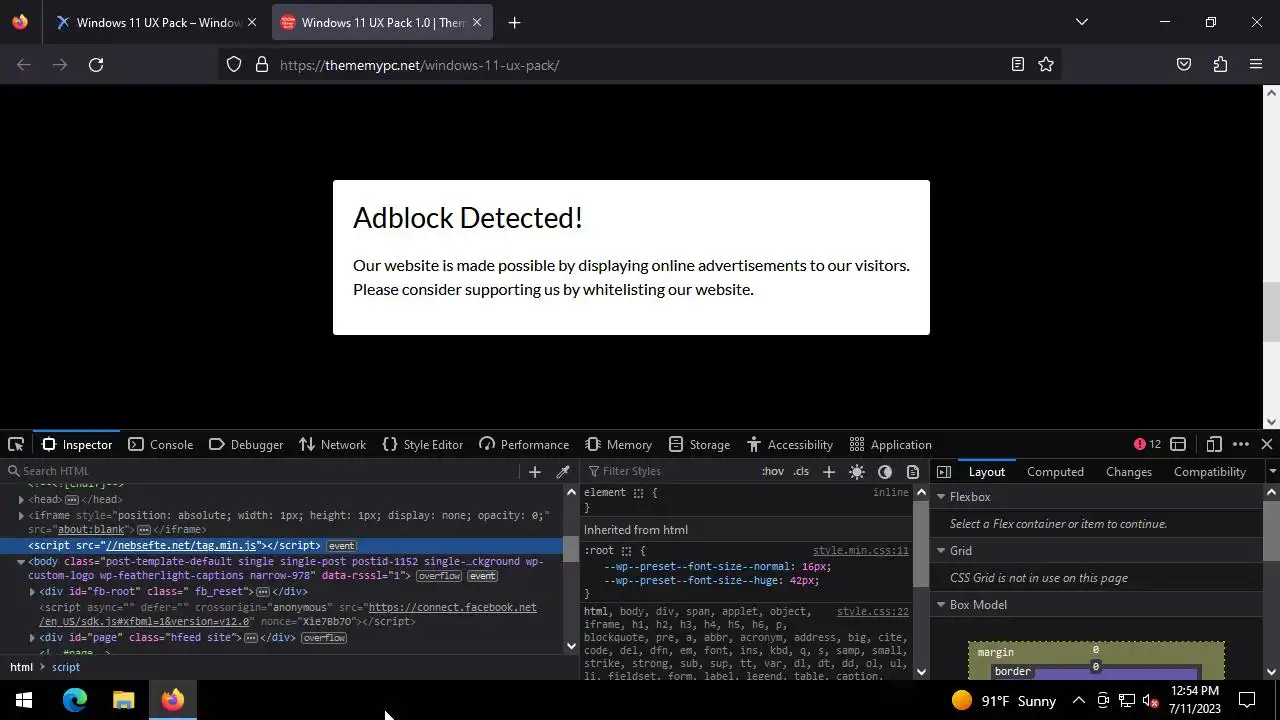Switch to the Performance tab
Image resolution: width=1280 pixels, height=720 pixels.
tap(524, 444)
